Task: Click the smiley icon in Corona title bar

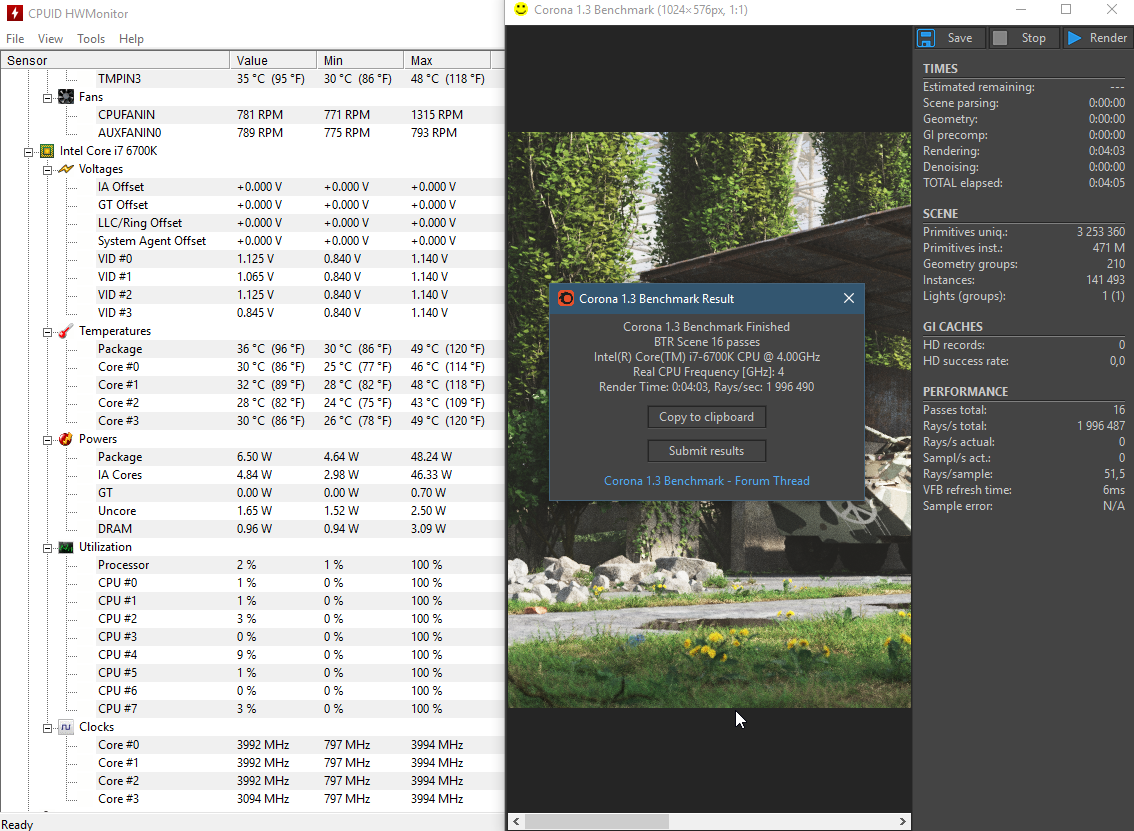Action: coord(521,9)
